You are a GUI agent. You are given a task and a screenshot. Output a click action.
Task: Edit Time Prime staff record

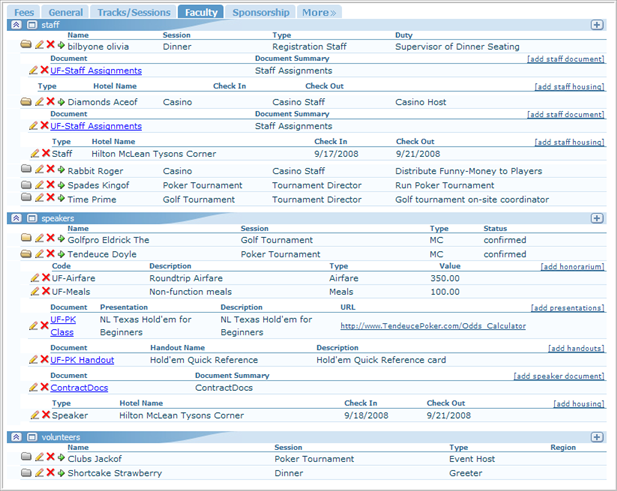[39, 197]
